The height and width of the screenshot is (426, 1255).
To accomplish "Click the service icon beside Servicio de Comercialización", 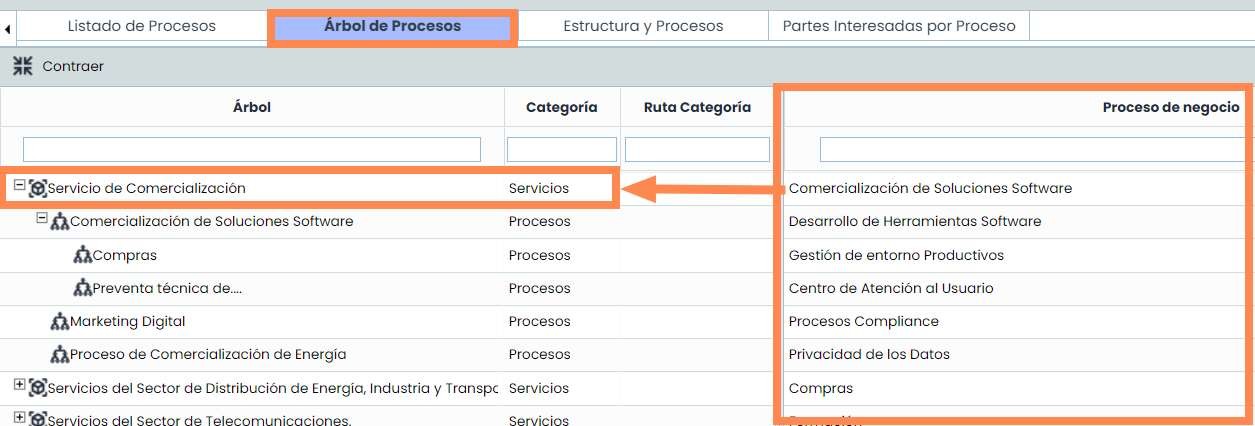I will click(x=38, y=188).
